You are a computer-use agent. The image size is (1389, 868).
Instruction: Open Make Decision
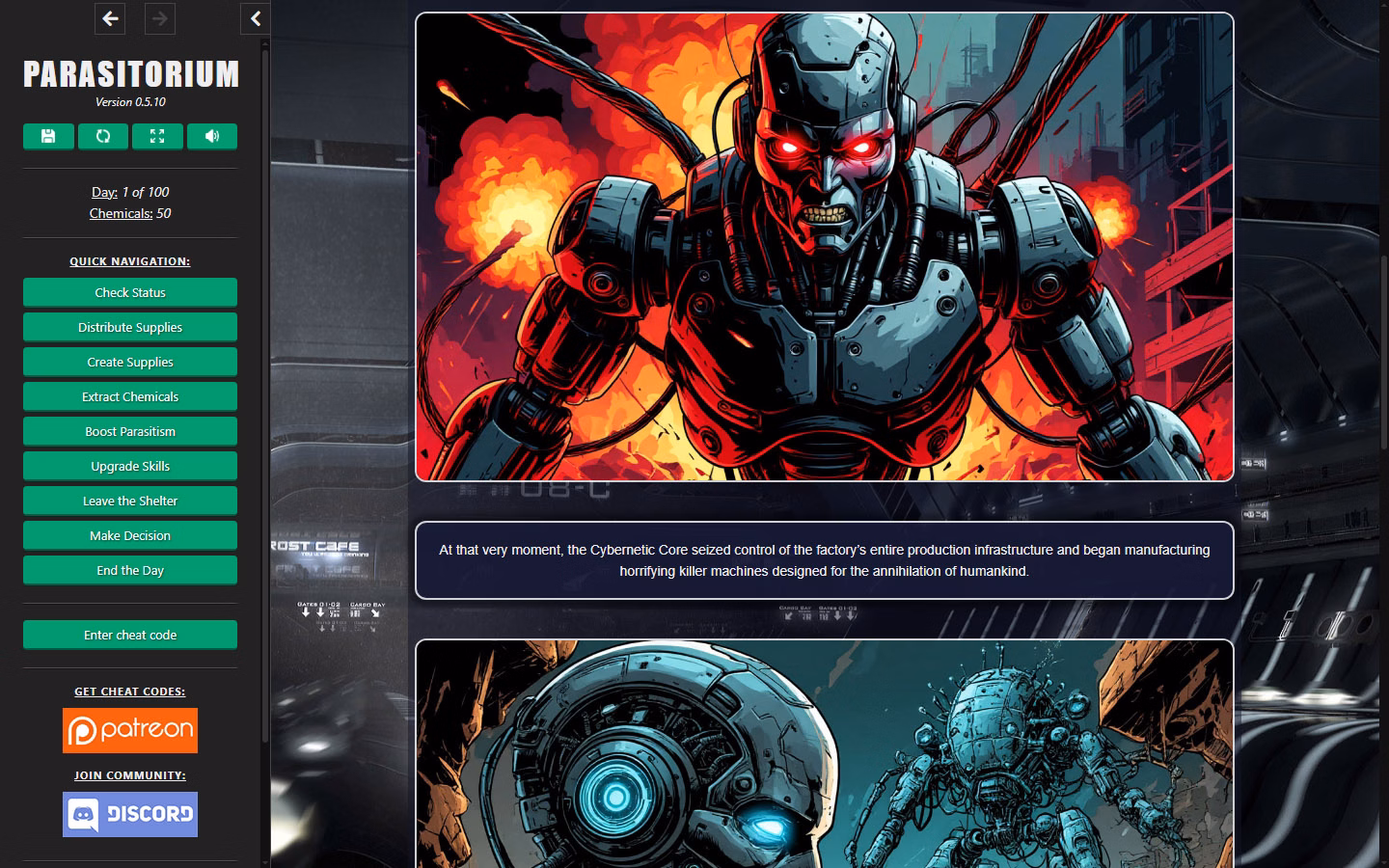coord(130,535)
